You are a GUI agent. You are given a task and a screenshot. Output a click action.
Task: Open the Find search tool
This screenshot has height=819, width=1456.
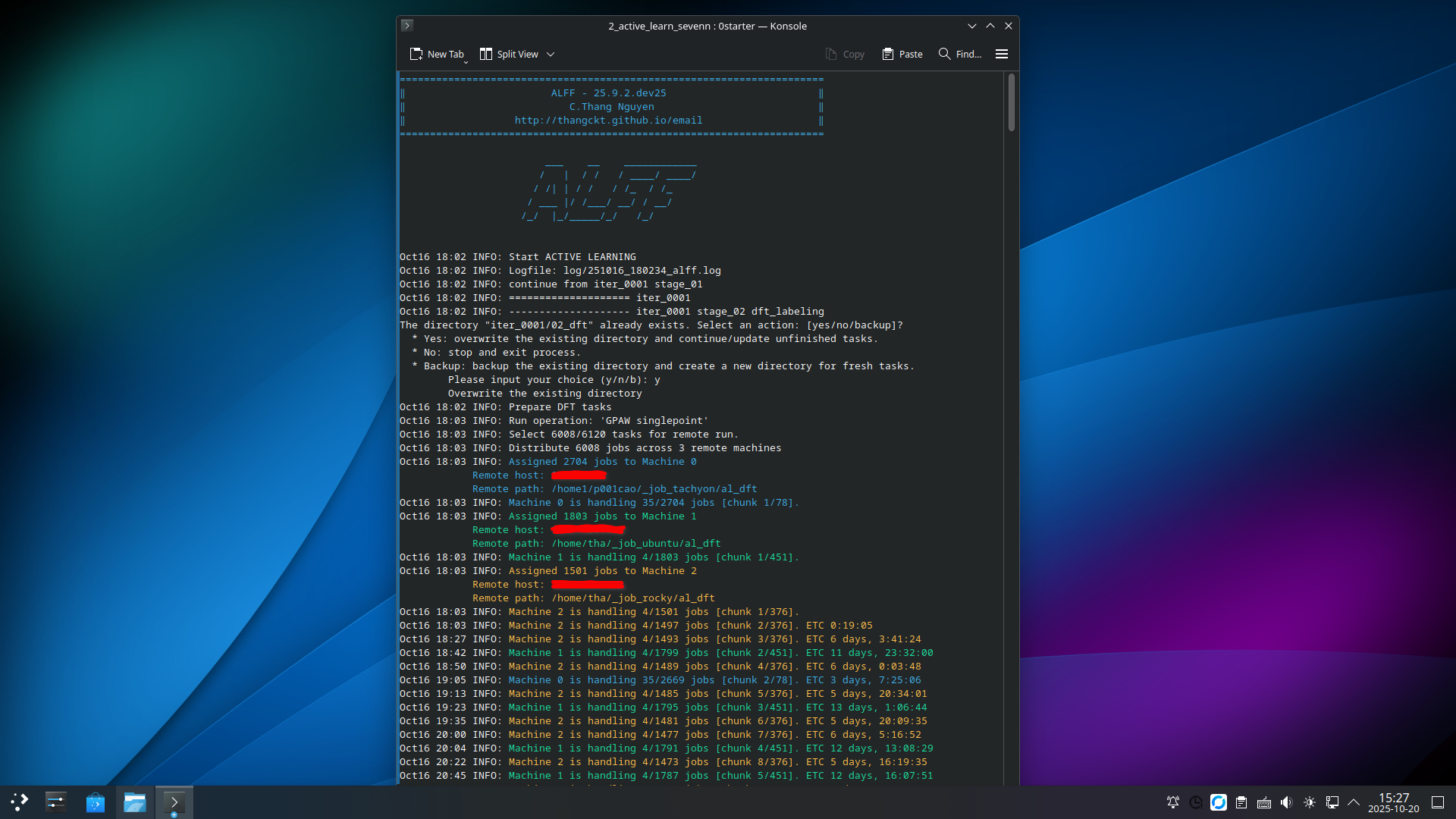coord(959,54)
